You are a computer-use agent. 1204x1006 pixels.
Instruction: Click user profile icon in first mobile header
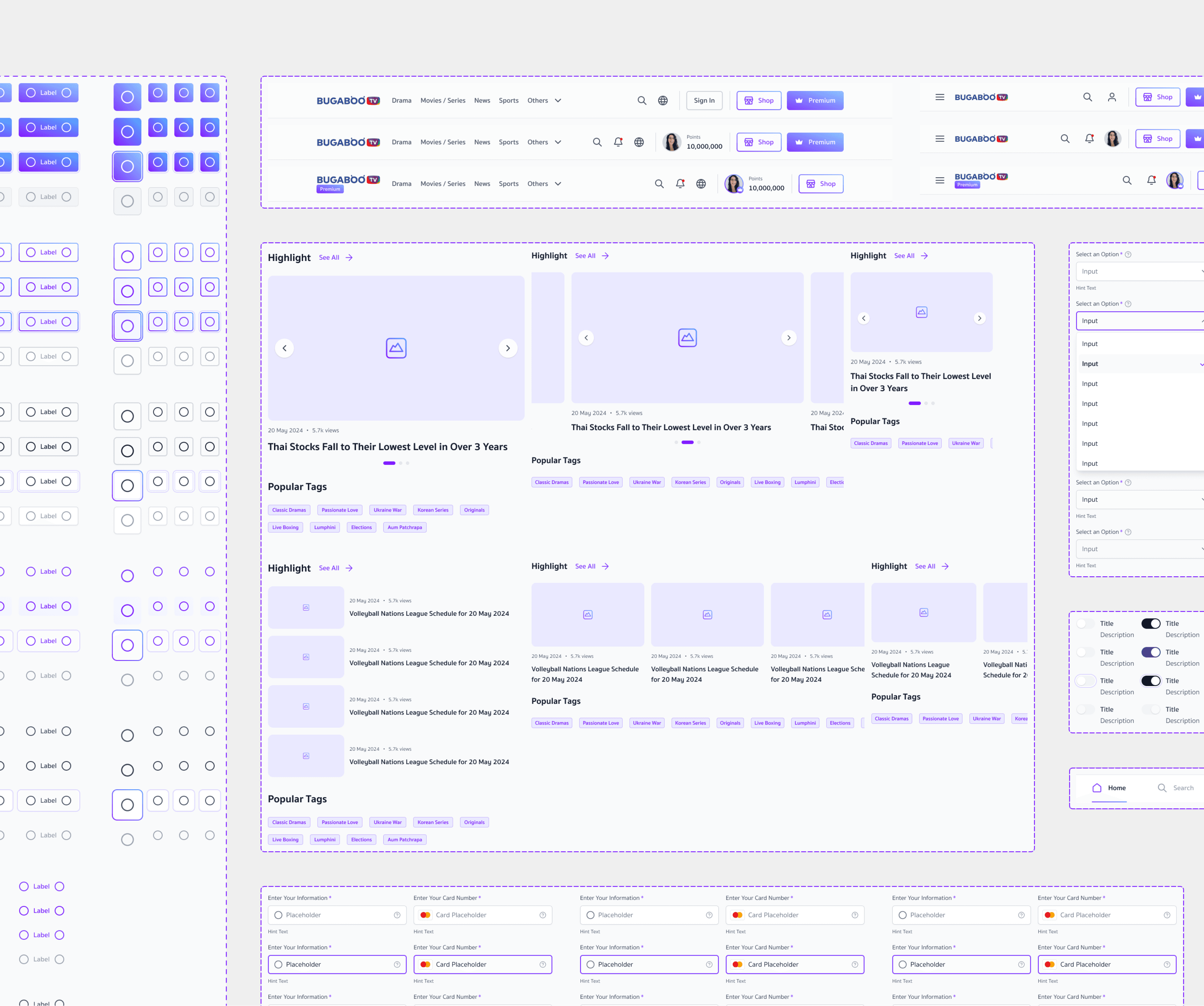tap(1112, 98)
